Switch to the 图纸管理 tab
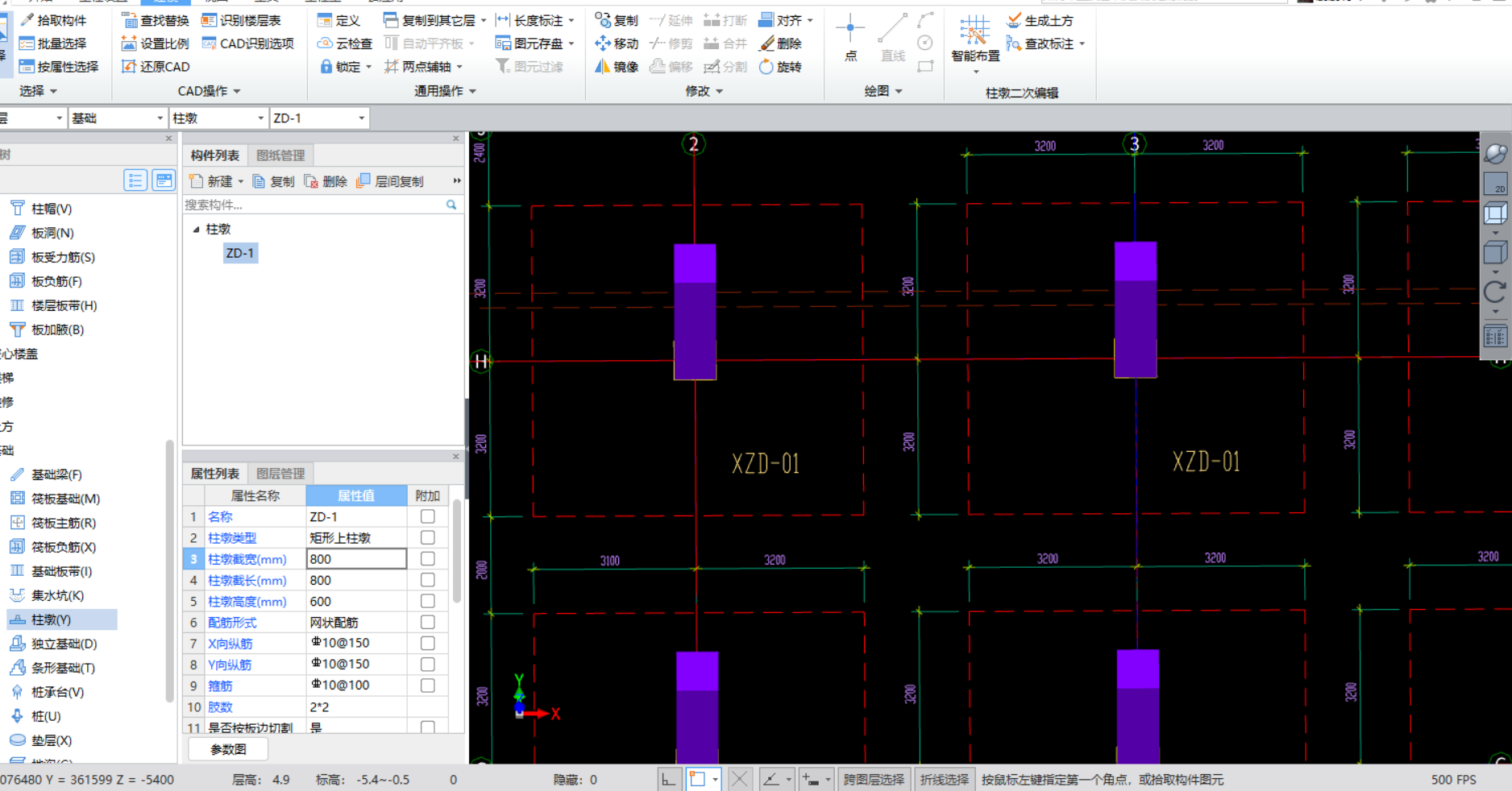This screenshot has width=1512, height=791. [280, 155]
